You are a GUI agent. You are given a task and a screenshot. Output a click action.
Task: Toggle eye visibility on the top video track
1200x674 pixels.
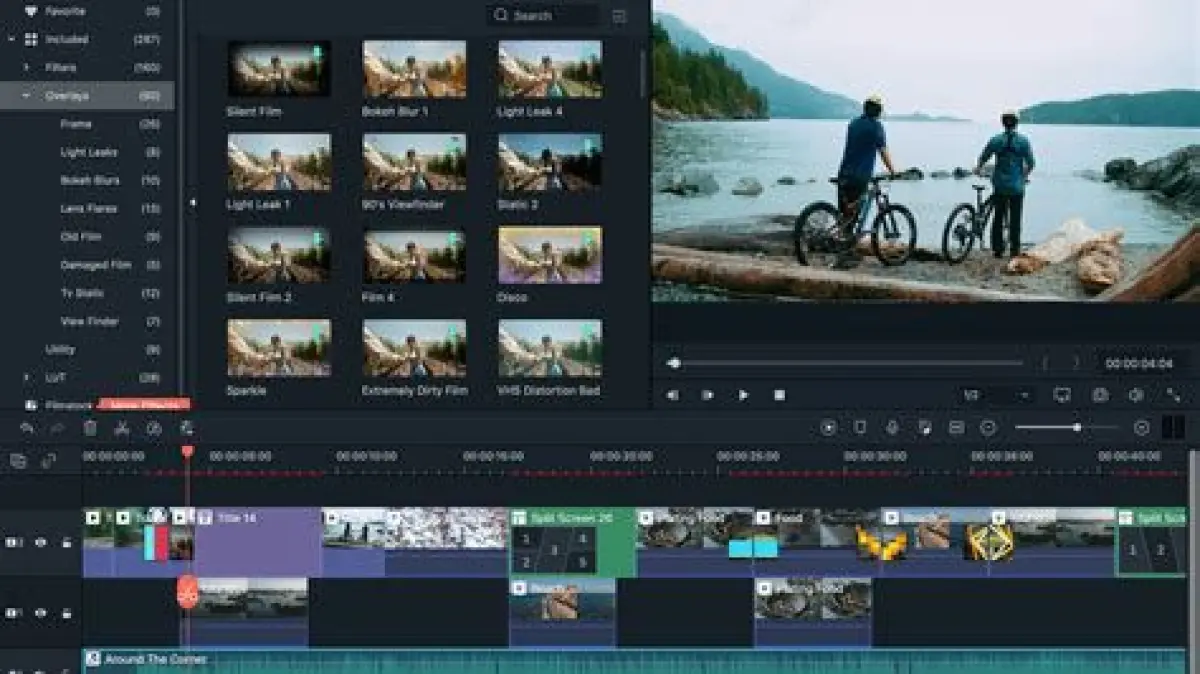(x=41, y=542)
